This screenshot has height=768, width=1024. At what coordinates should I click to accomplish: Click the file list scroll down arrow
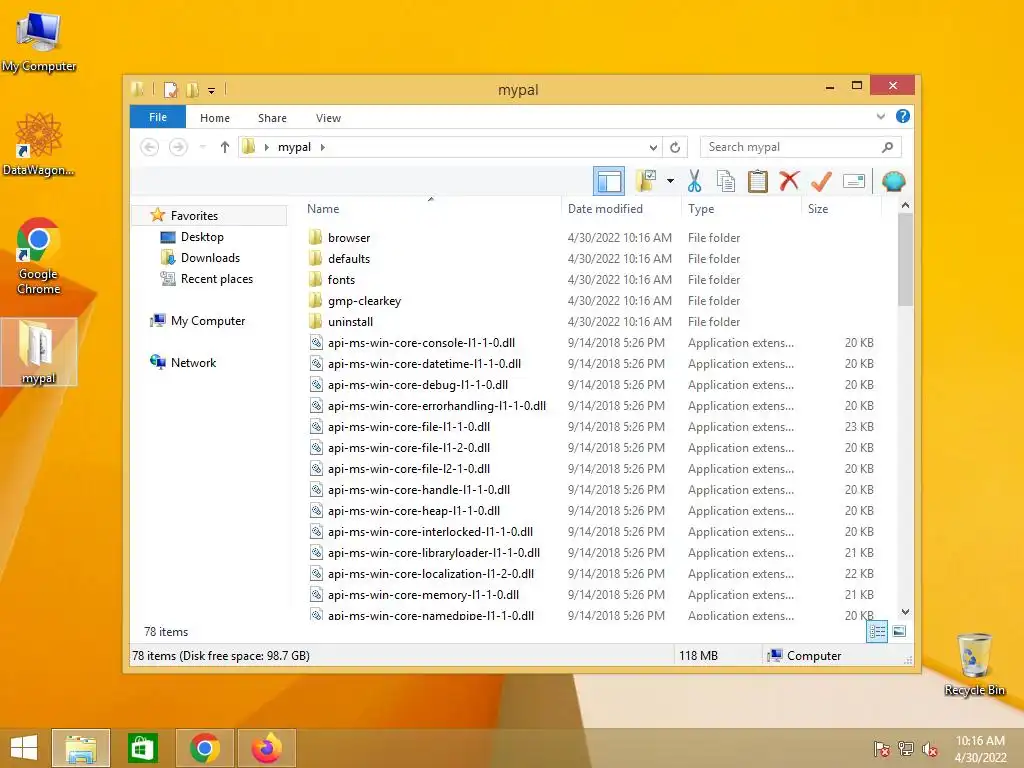(x=905, y=612)
